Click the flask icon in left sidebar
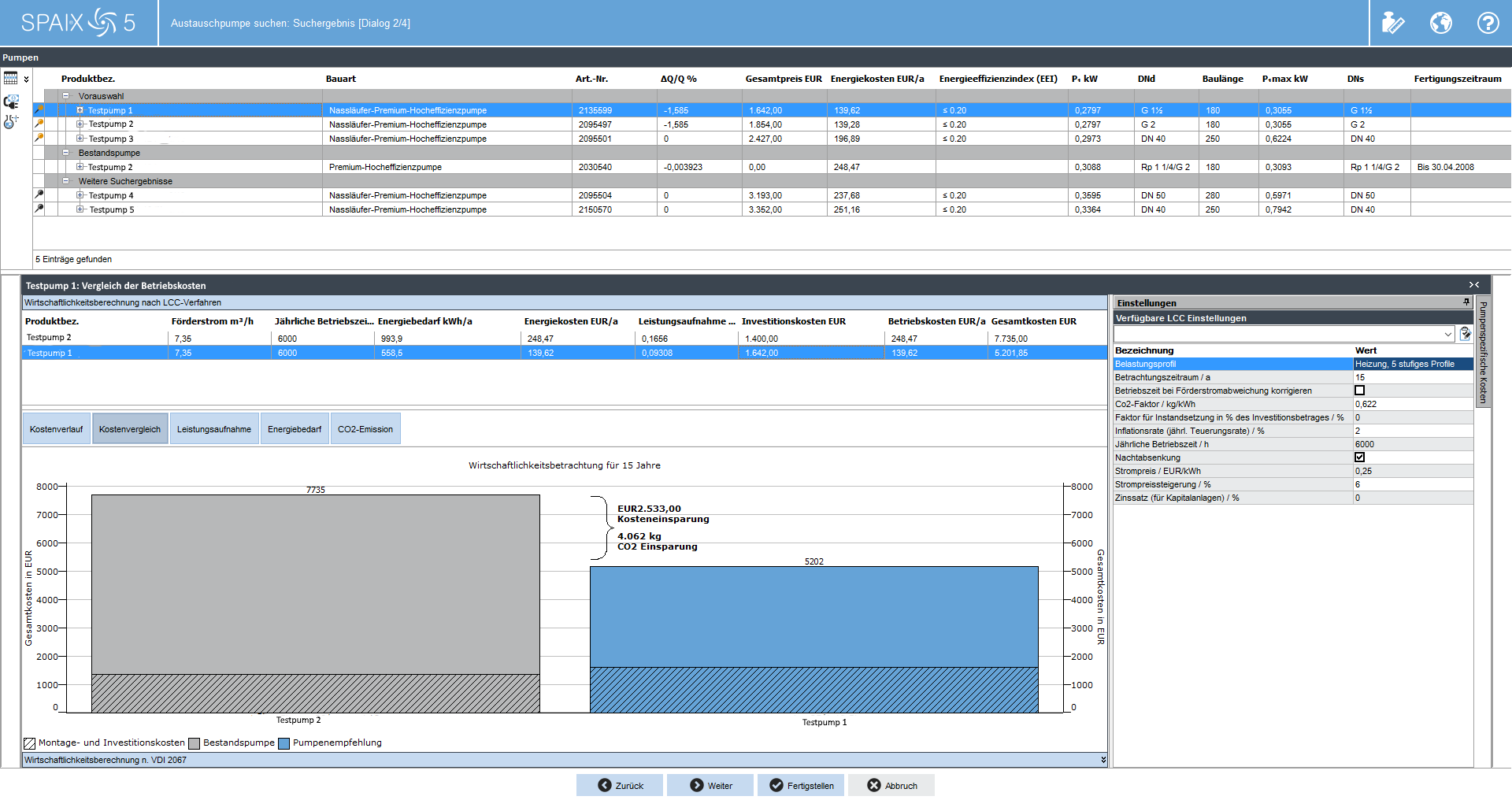Screen dimensions: 1512x800 (11, 121)
